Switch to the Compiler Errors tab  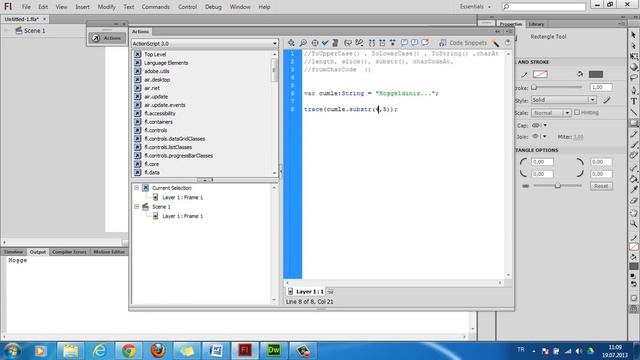point(69,252)
